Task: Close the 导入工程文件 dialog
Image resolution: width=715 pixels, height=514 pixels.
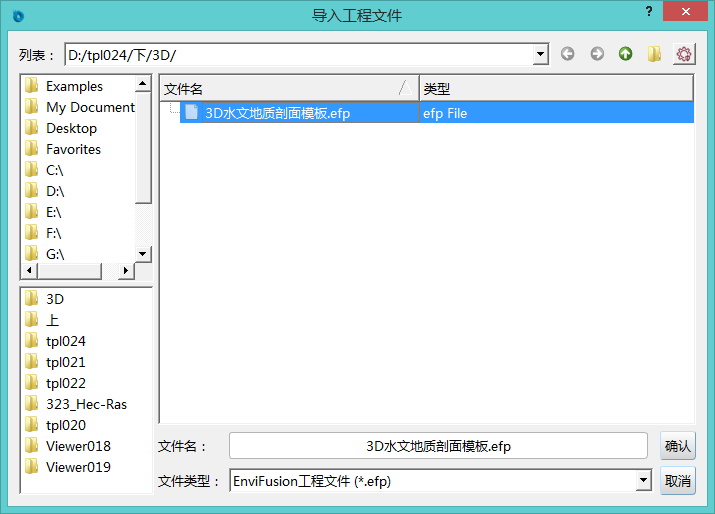Action: 685,11
